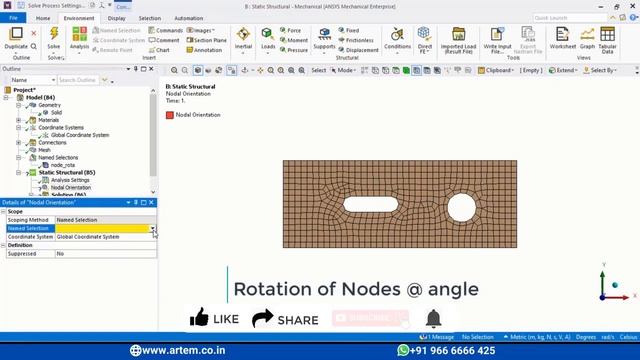The image size is (640, 360).
Task: Open the Inertial loads icon
Action: coord(243,34)
